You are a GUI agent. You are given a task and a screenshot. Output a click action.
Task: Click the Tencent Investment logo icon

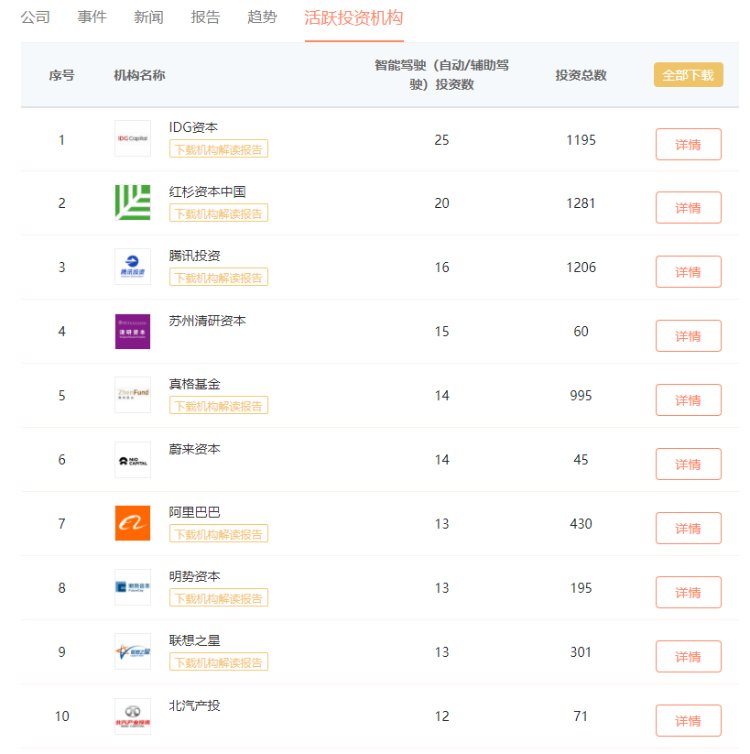pyautogui.click(x=132, y=267)
